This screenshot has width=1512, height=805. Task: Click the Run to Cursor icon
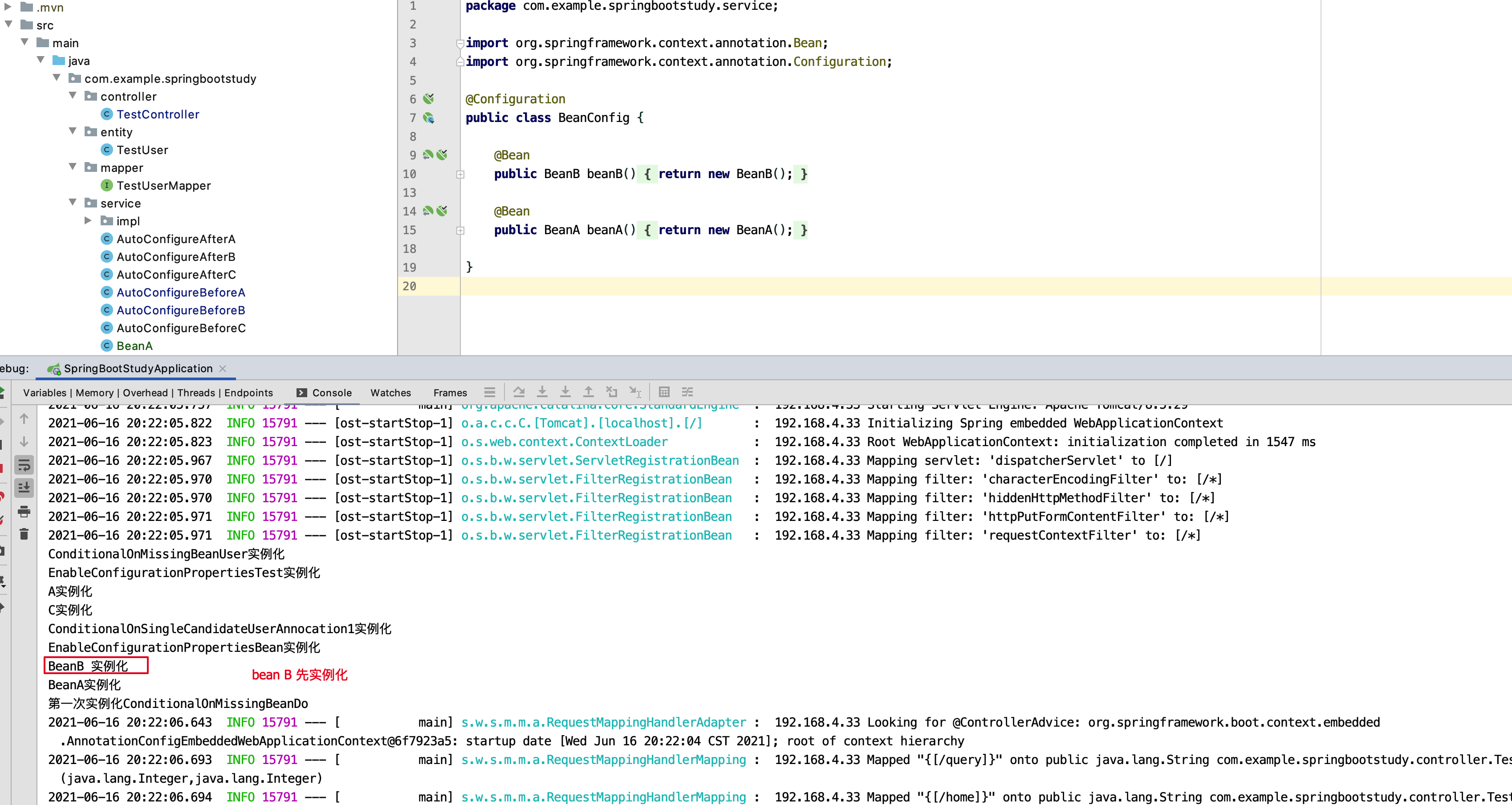[x=634, y=392]
